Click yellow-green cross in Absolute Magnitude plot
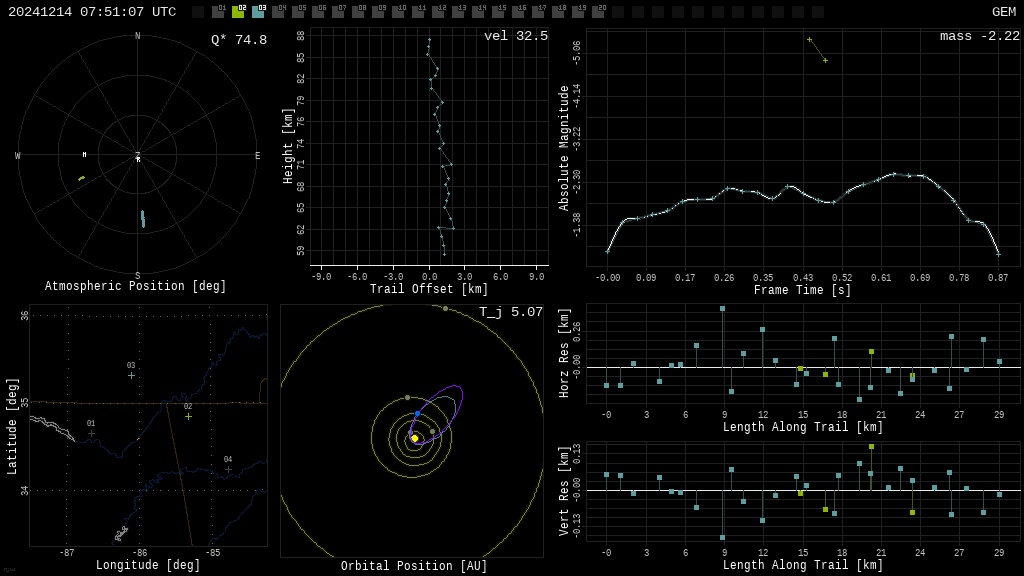The height and width of the screenshot is (576, 1024). pos(825,60)
